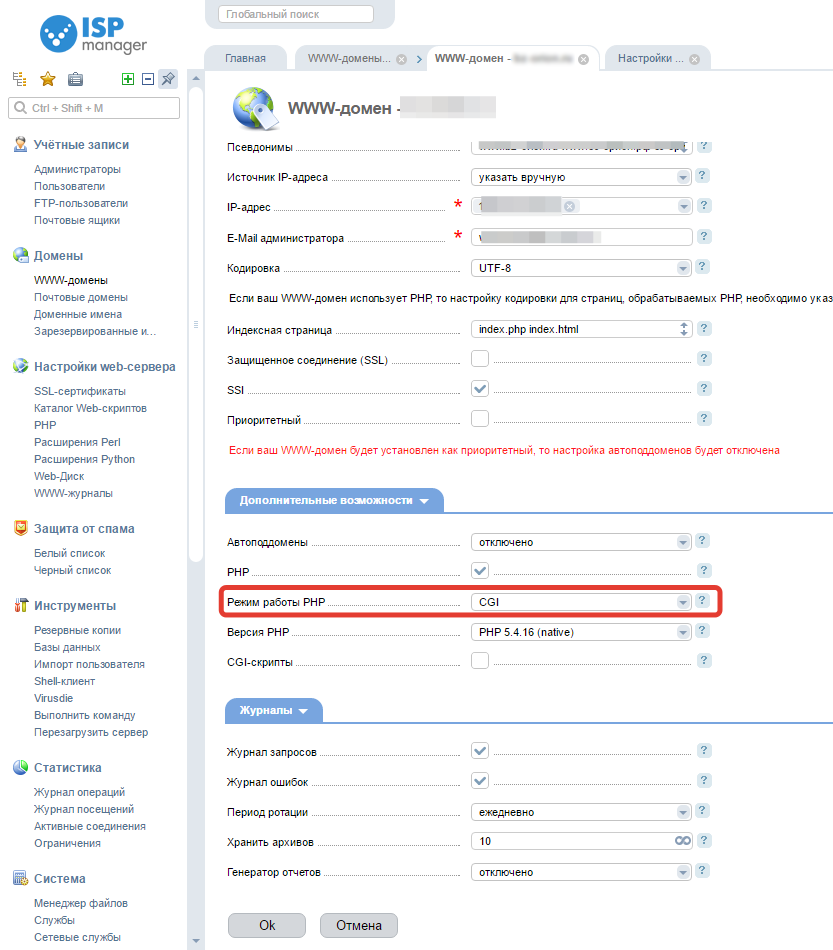Screen dimensions: 833x950
Task: Open Менеджер файлов in sidebar
Action: coord(81,903)
